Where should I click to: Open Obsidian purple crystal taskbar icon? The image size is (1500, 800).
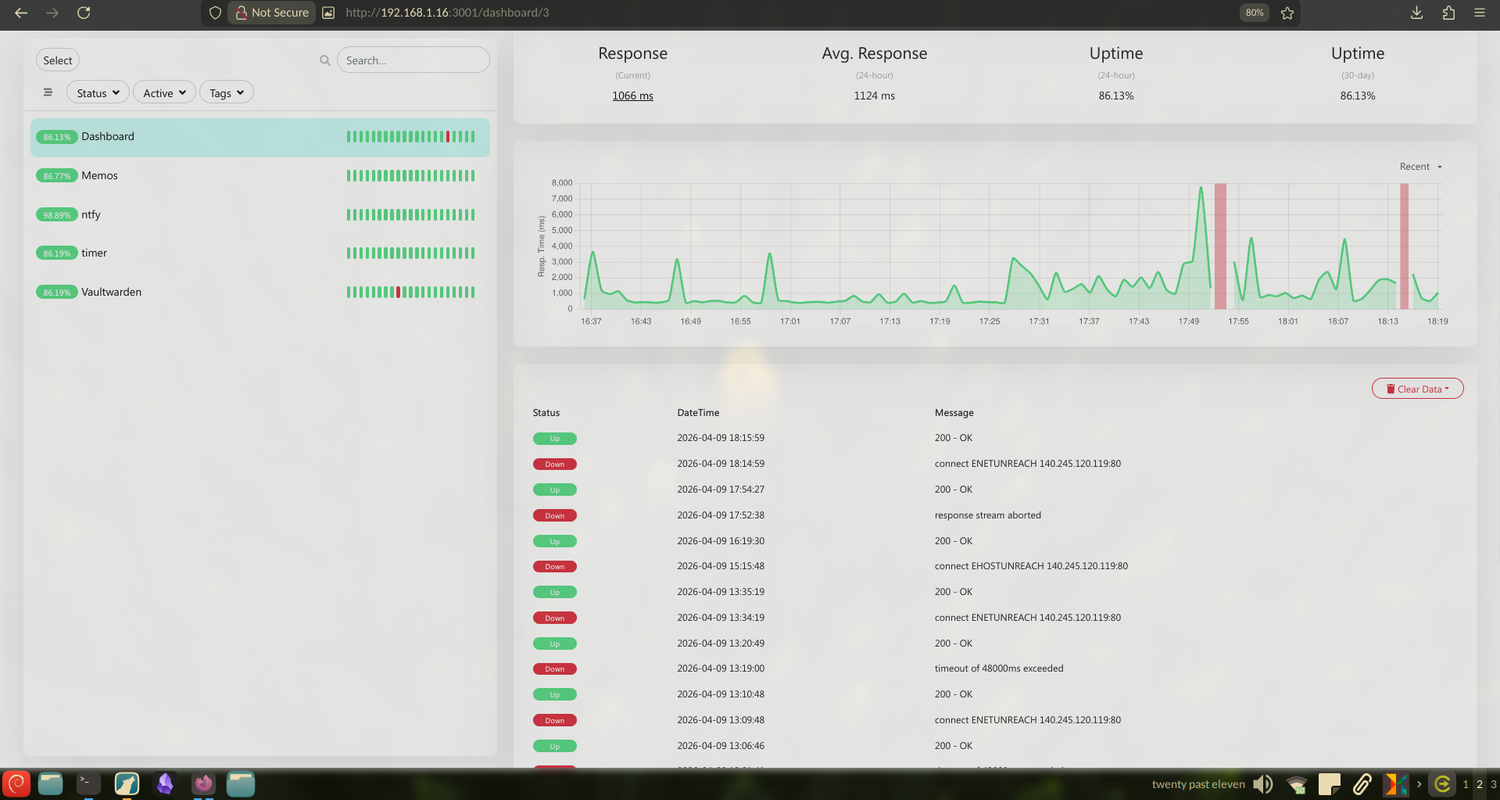point(165,784)
